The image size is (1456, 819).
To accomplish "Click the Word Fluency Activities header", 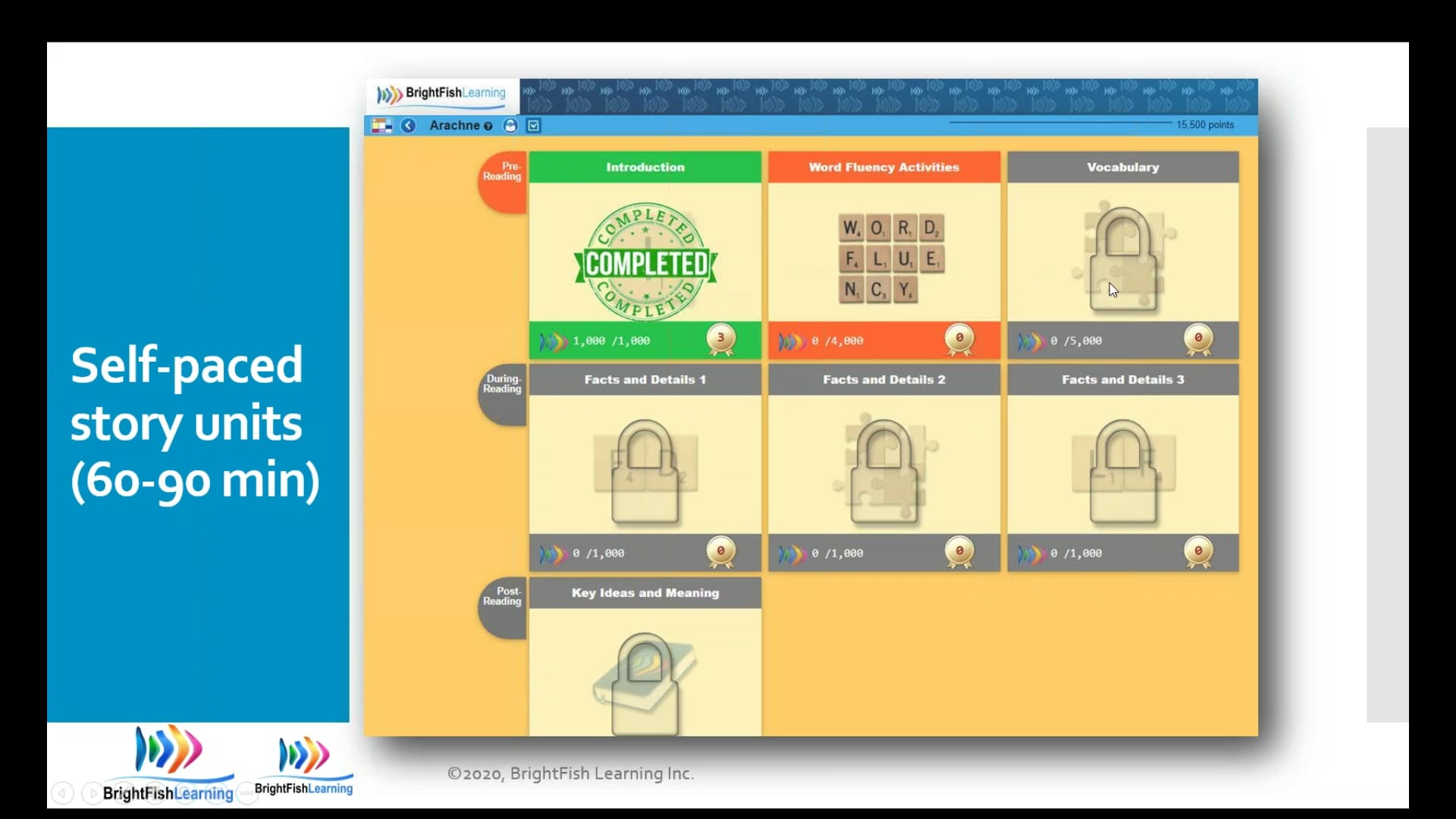I will [884, 167].
